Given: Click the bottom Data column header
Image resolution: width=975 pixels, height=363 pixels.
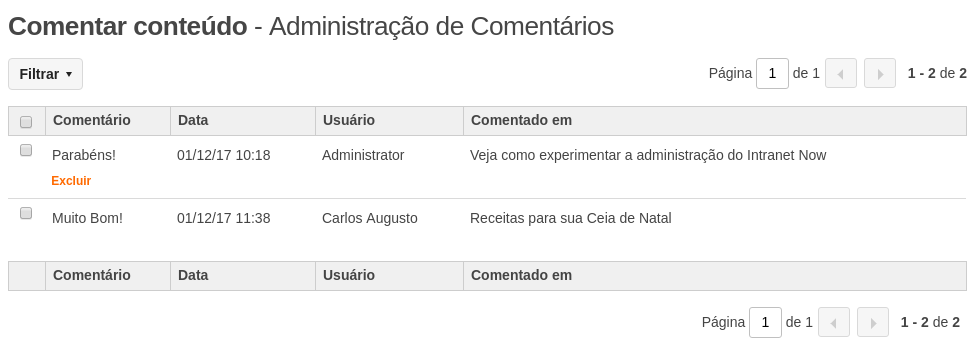Looking at the screenshot, I should pos(193,275).
